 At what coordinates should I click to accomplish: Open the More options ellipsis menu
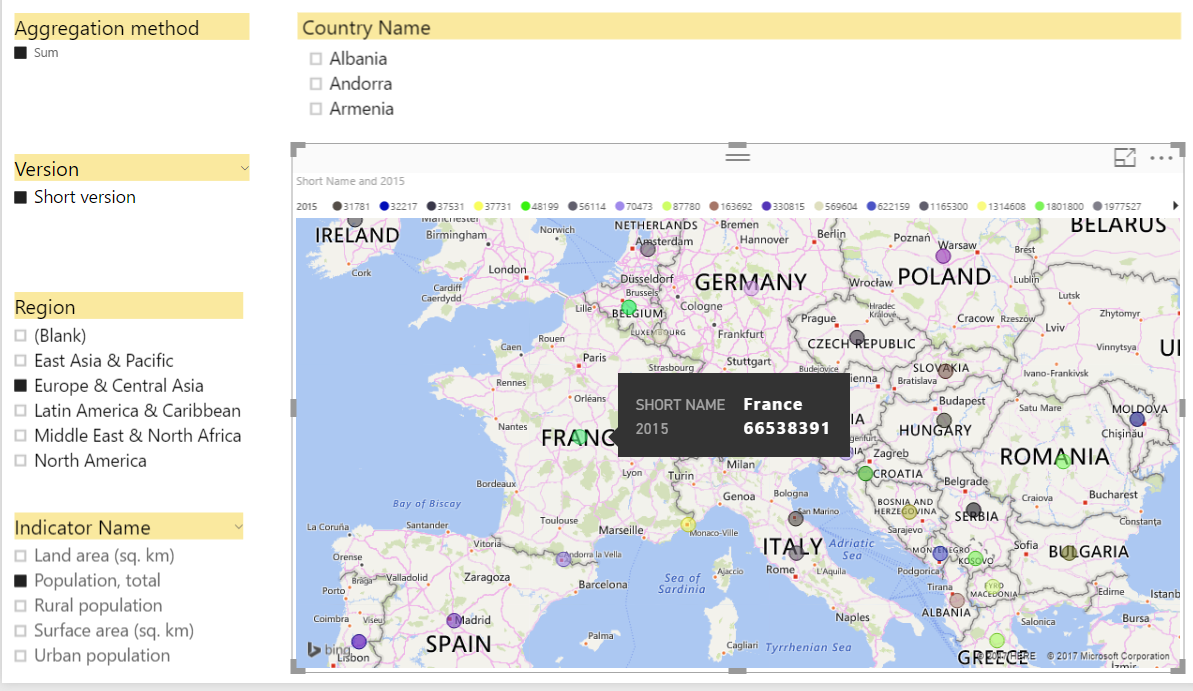click(1161, 158)
